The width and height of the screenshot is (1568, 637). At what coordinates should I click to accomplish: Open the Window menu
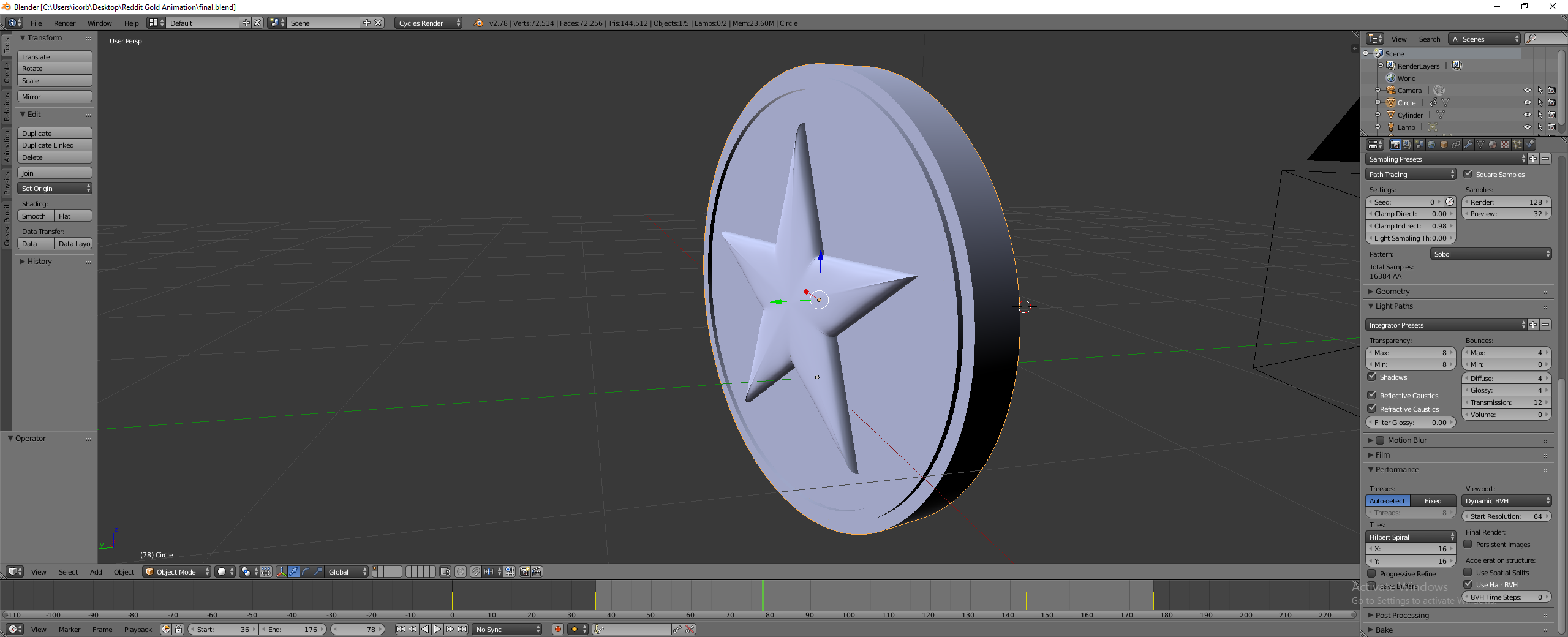(x=99, y=23)
